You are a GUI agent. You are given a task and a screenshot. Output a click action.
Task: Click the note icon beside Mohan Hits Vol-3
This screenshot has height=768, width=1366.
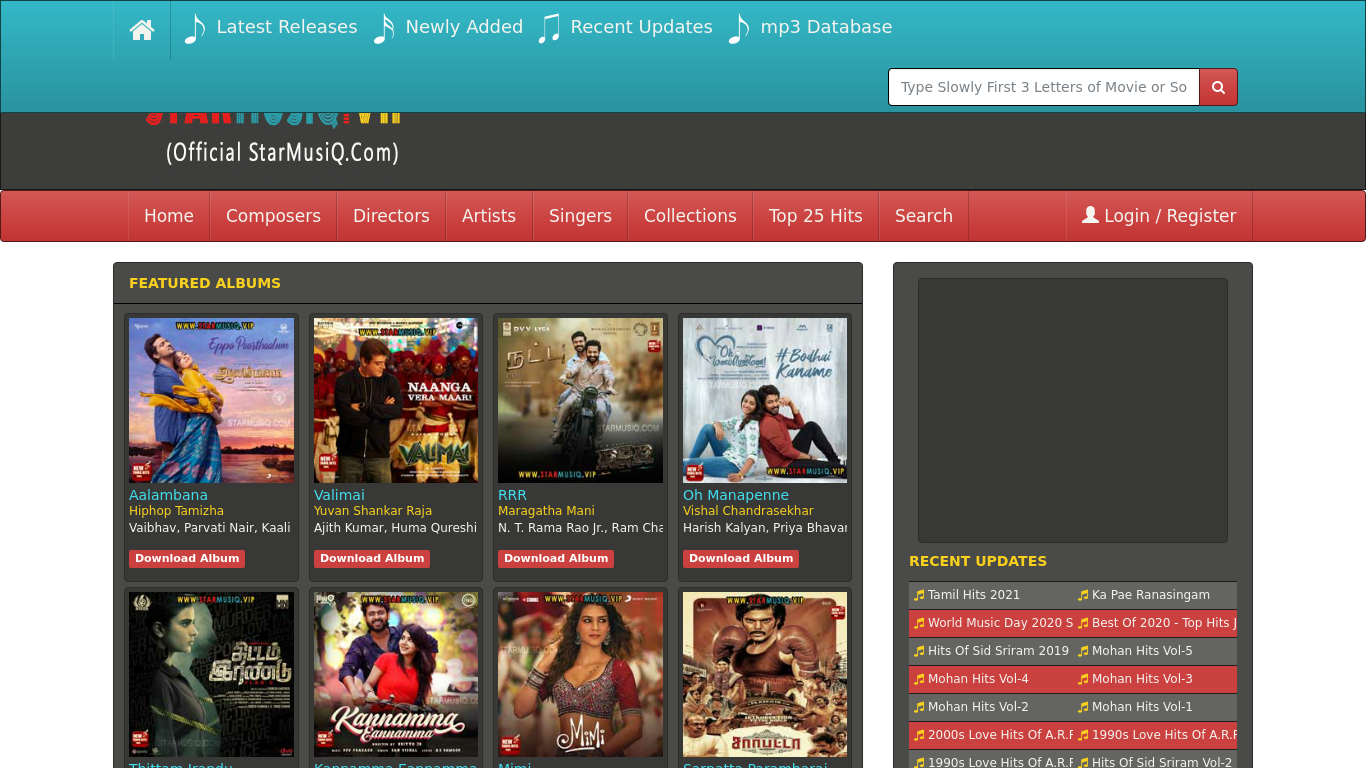pyautogui.click(x=1083, y=679)
